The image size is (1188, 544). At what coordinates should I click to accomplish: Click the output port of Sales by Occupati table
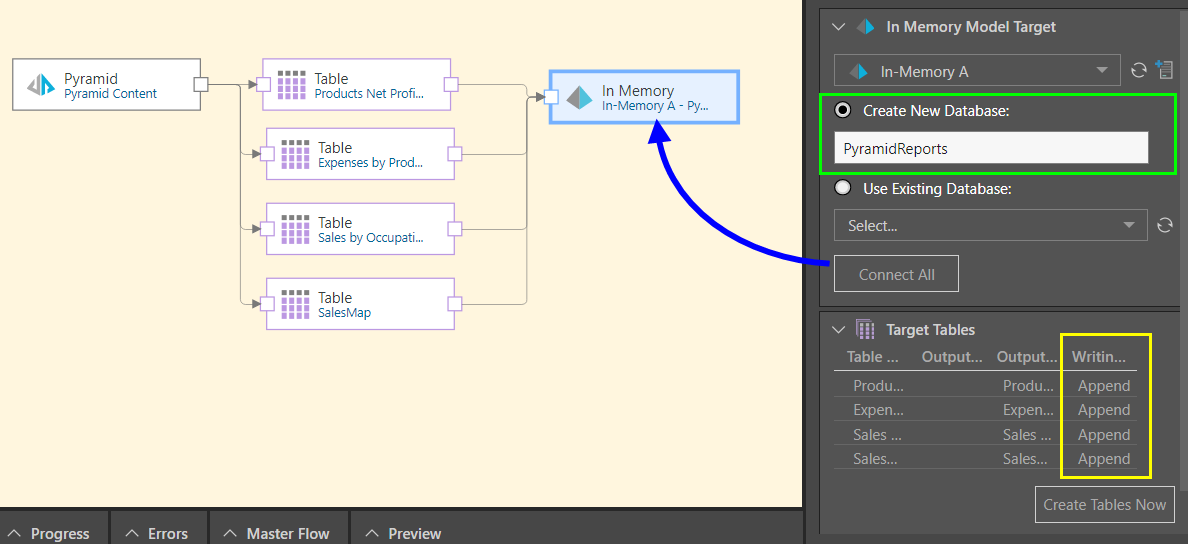(455, 229)
